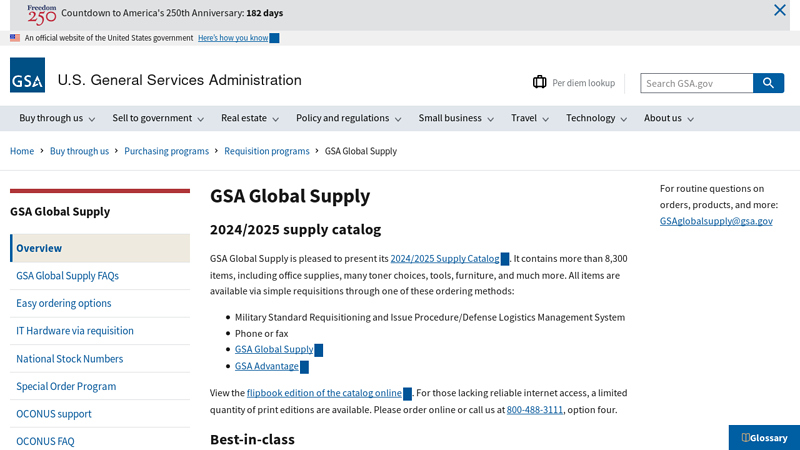This screenshot has height=450, width=800.
Task: Open GSA Advantage bullet link
Action: (267, 366)
